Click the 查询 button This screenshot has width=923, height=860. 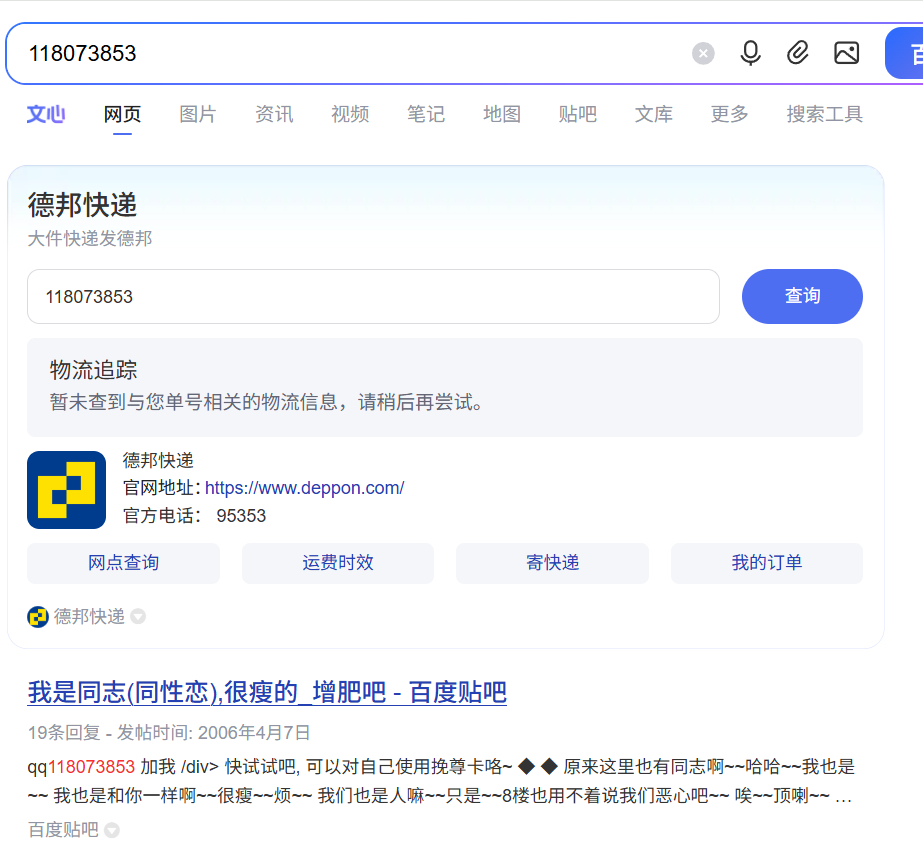[x=802, y=296]
